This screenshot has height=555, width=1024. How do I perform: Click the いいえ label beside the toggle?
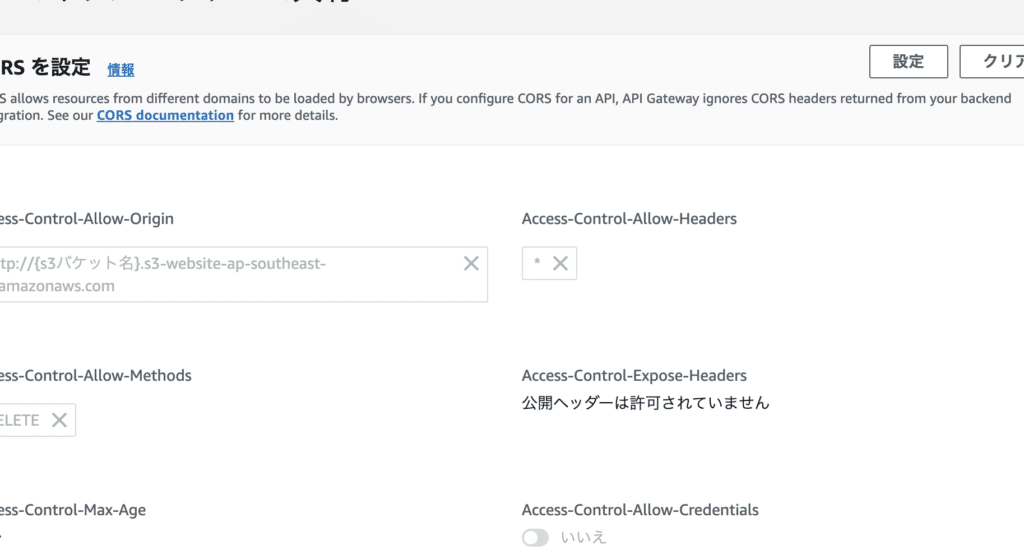(583, 538)
